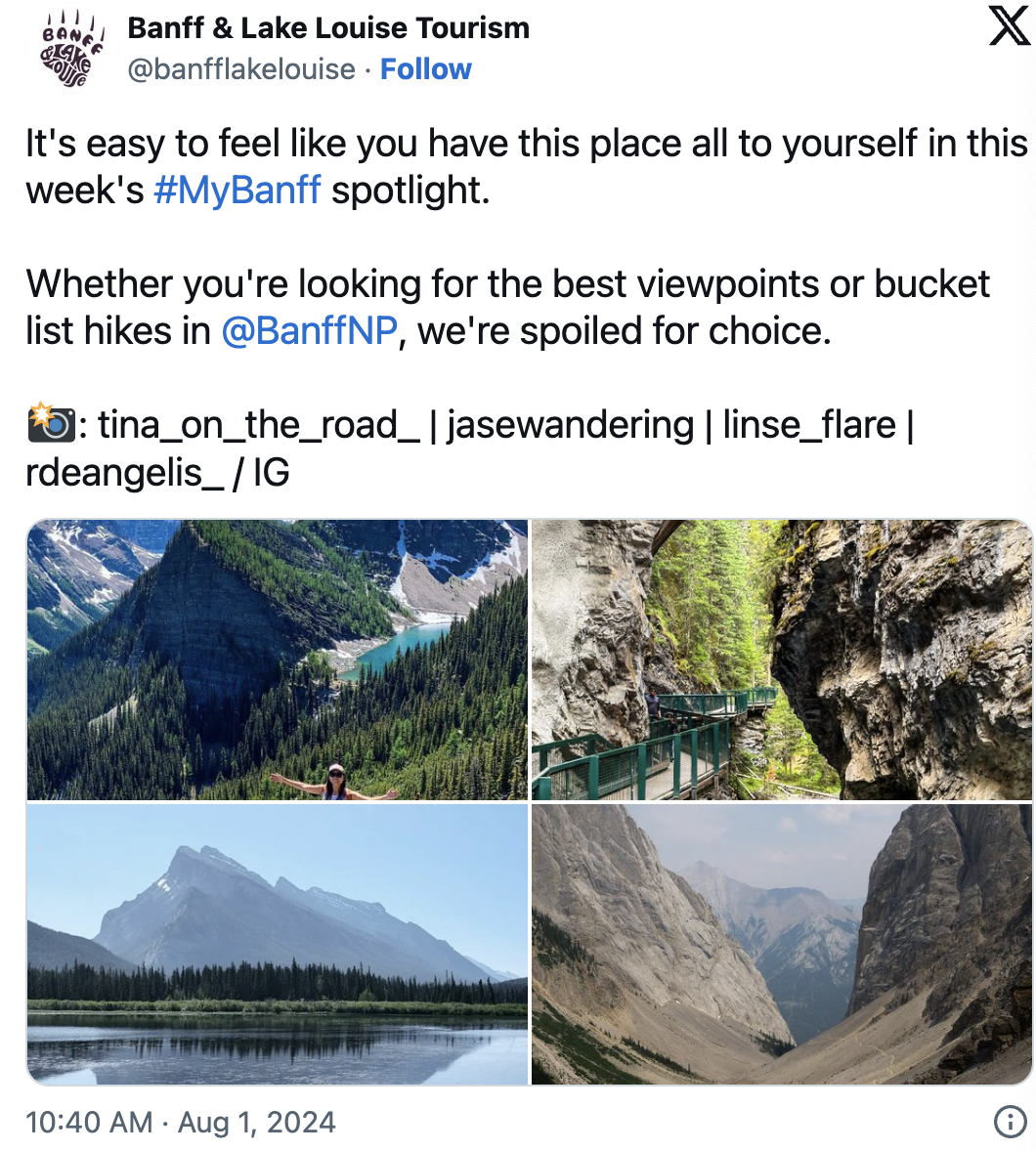
Task: Open Banff & Lake Louise Tourism profile name
Action: [x=328, y=28]
